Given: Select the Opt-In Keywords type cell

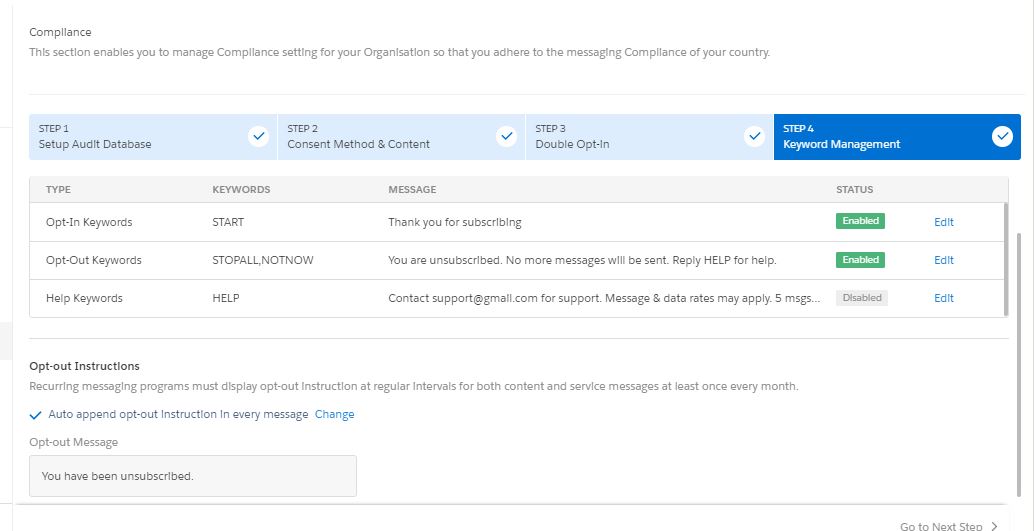Looking at the screenshot, I should pyautogui.click(x=89, y=222).
